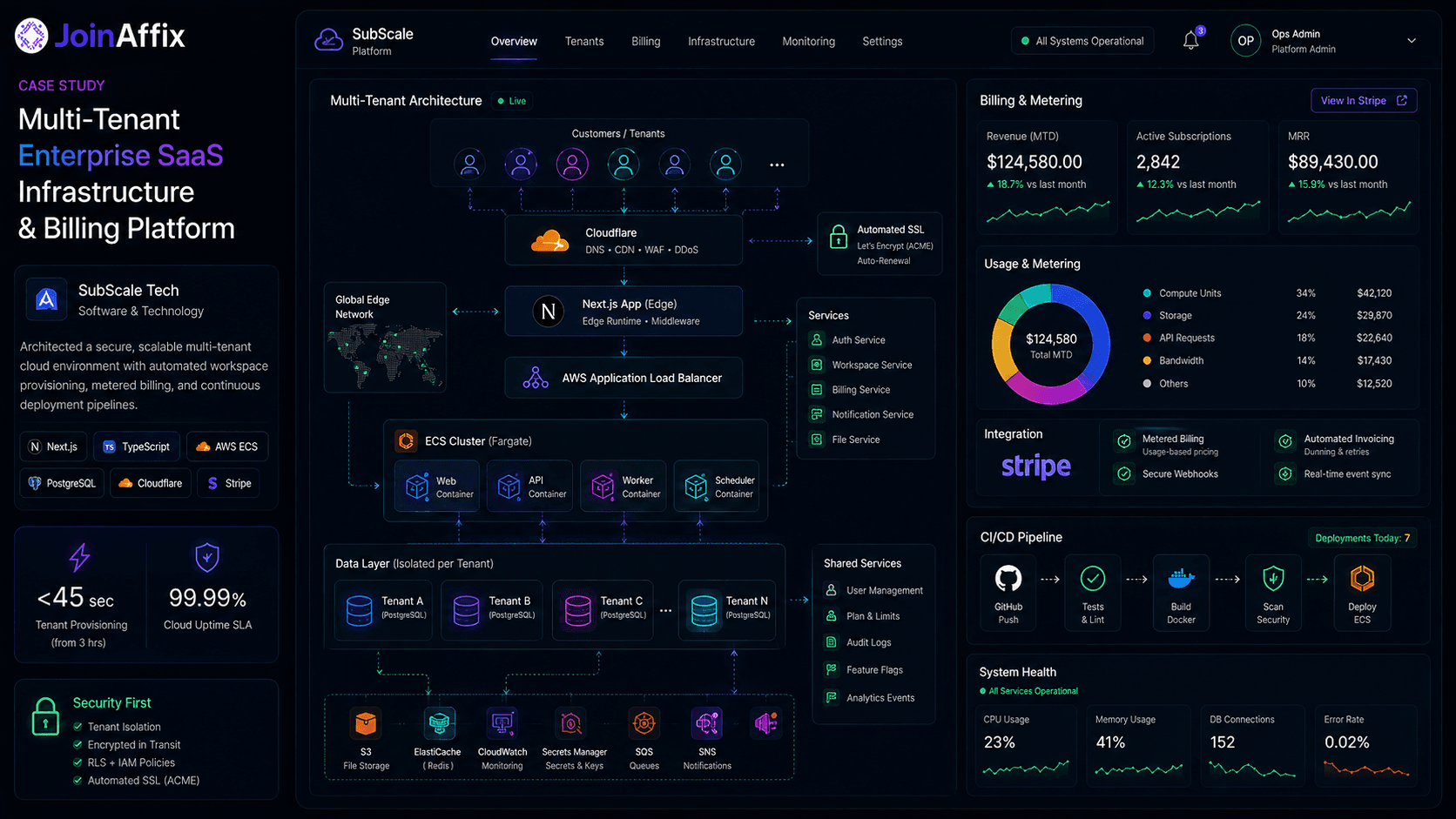Select the AWS Load Balancer icon

coord(536,378)
